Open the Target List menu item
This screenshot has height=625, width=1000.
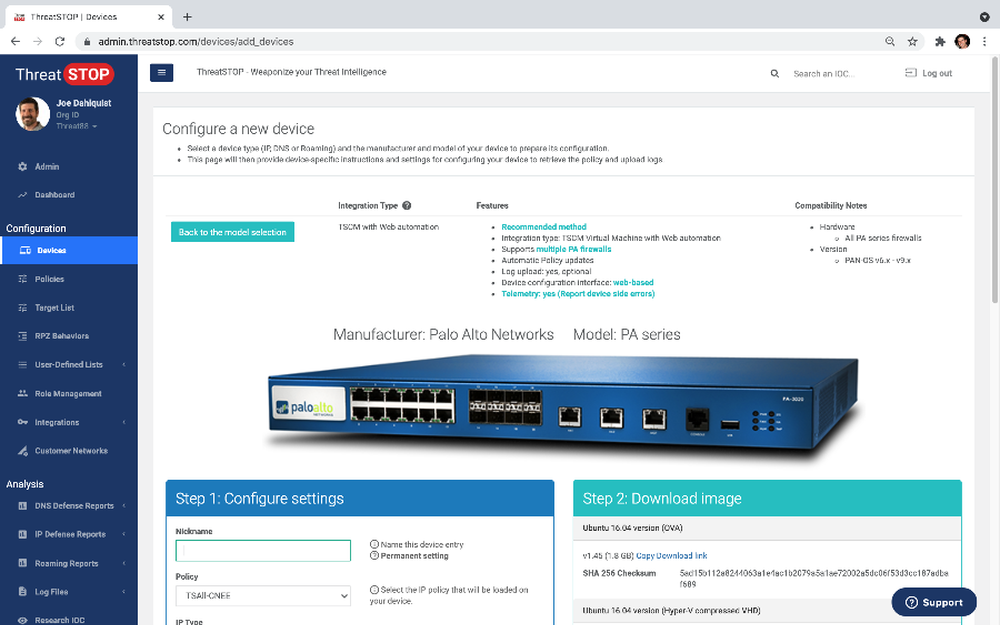(69, 307)
